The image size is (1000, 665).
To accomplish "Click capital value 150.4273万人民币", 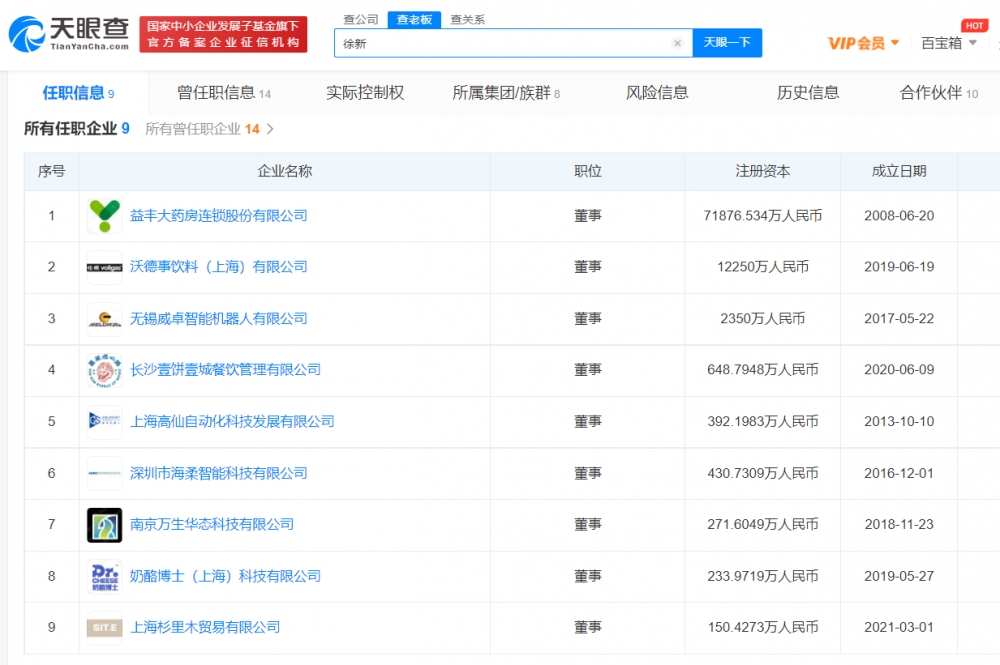I will (763, 627).
